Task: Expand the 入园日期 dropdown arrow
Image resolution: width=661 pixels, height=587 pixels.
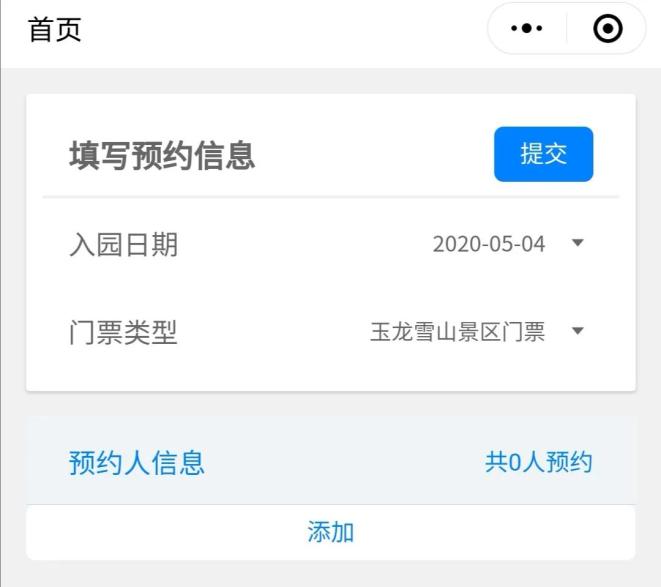Action: (x=578, y=242)
